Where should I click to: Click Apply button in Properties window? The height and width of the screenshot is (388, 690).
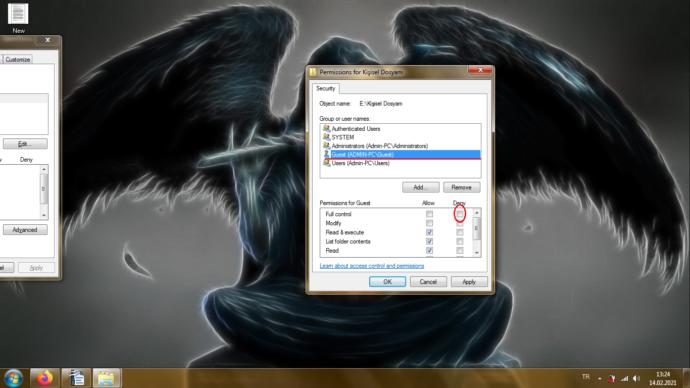(37, 268)
